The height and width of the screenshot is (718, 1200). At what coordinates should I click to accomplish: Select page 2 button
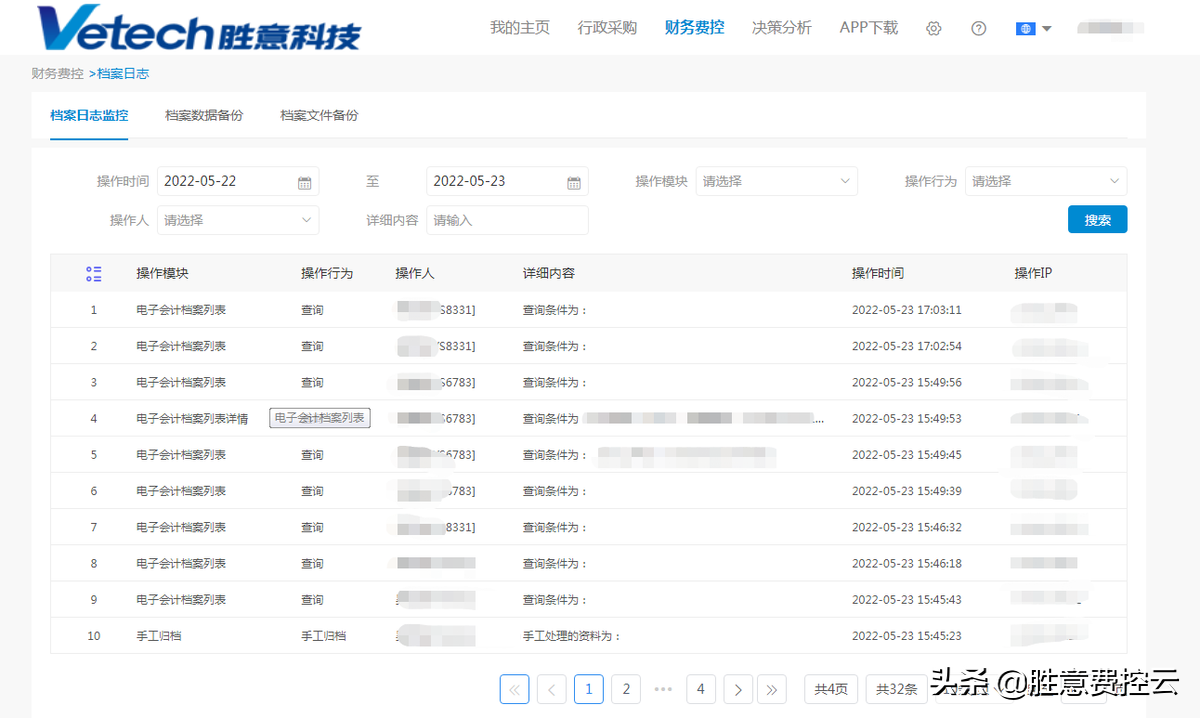point(626,689)
